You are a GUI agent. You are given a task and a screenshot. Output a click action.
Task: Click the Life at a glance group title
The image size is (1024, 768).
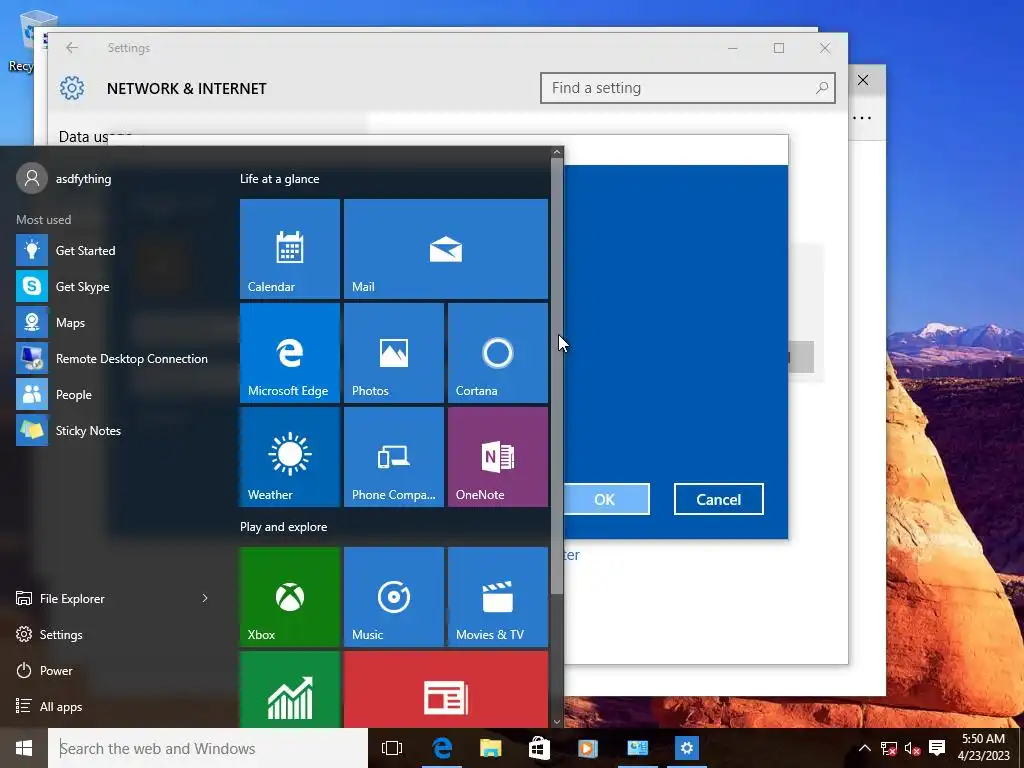click(280, 178)
